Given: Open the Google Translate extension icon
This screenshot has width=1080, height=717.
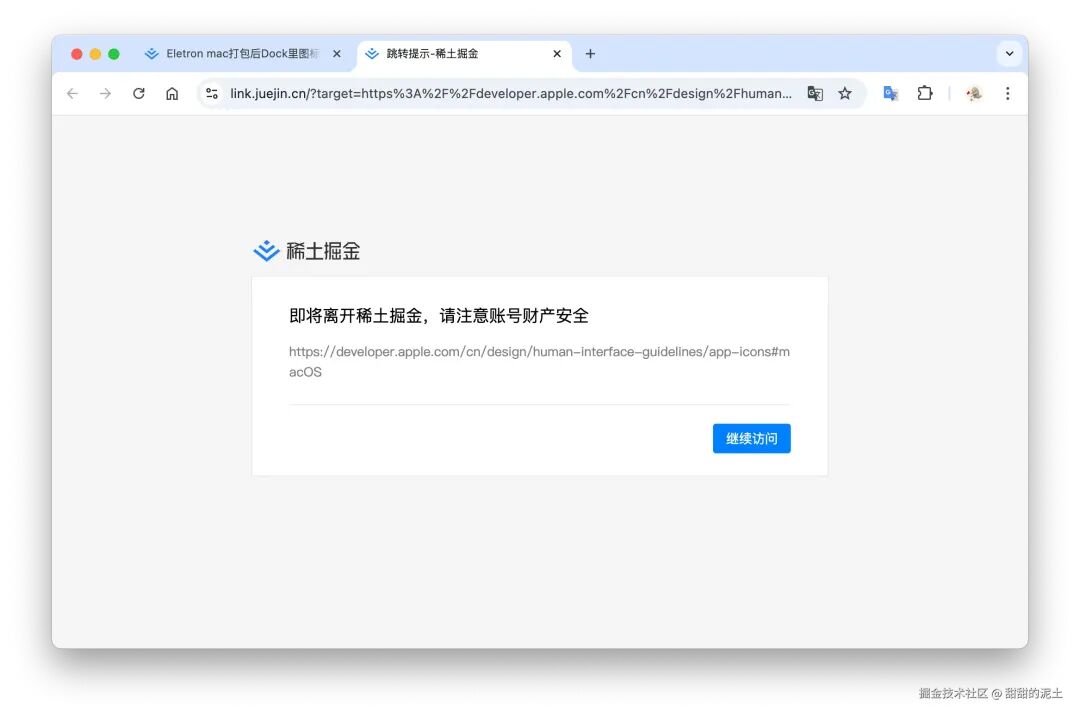Looking at the screenshot, I should pyautogui.click(x=891, y=94).
